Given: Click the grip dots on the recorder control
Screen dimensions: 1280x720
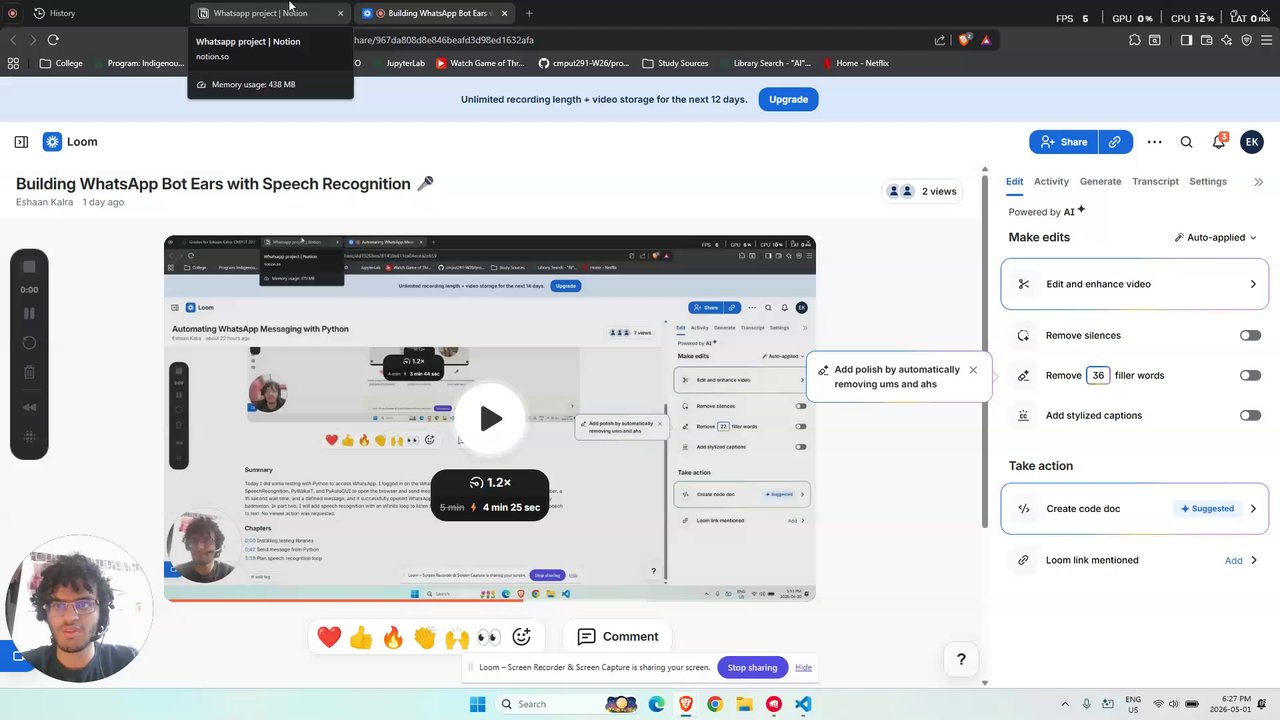Looking at the screenshot, I should pos(29,437).
